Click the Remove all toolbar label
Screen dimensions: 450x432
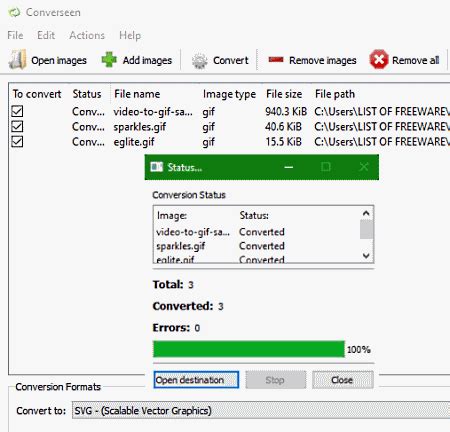(x=415, y=60)
